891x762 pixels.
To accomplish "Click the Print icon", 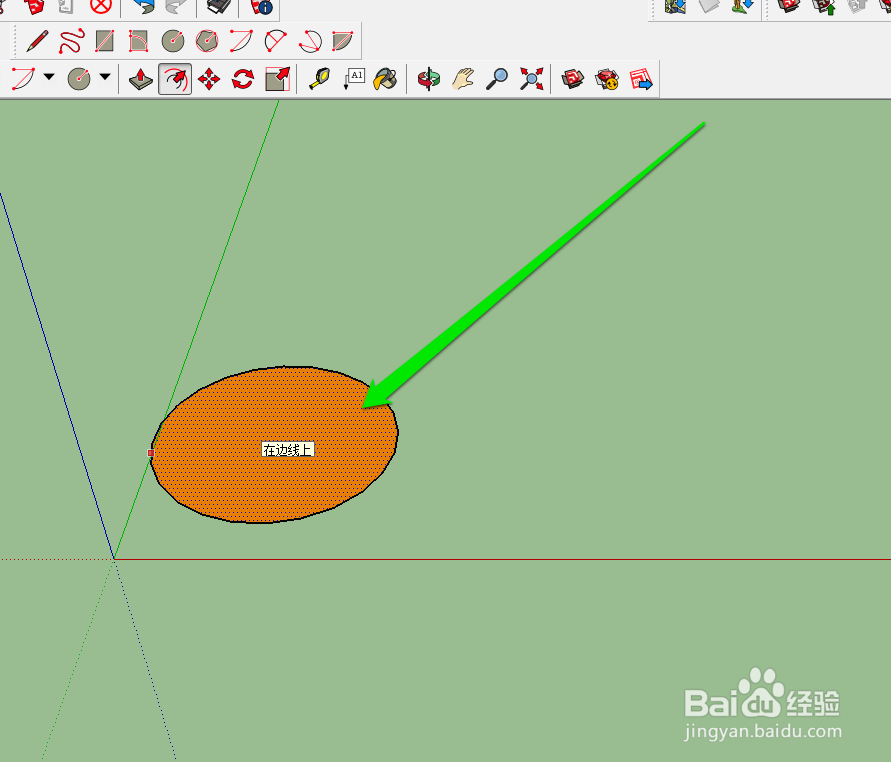I will [x=218, y=6].
